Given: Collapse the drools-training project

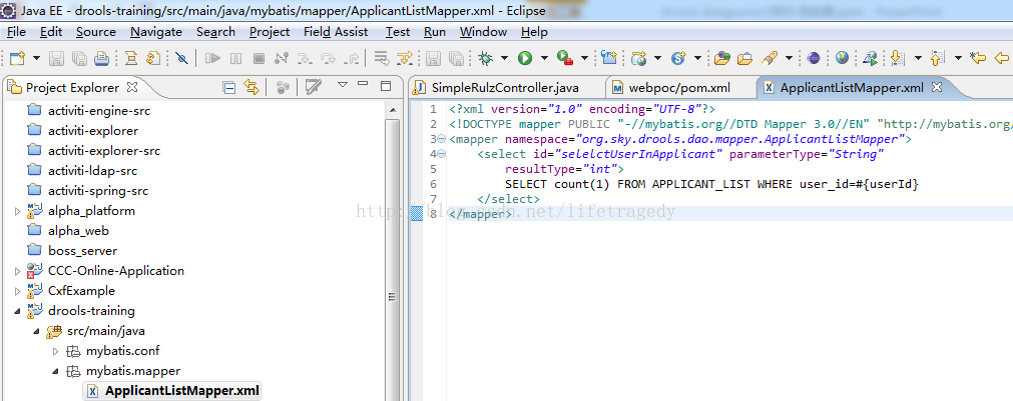Looking at the screenshot, I should pyautogui.click(x=17, y=311).
